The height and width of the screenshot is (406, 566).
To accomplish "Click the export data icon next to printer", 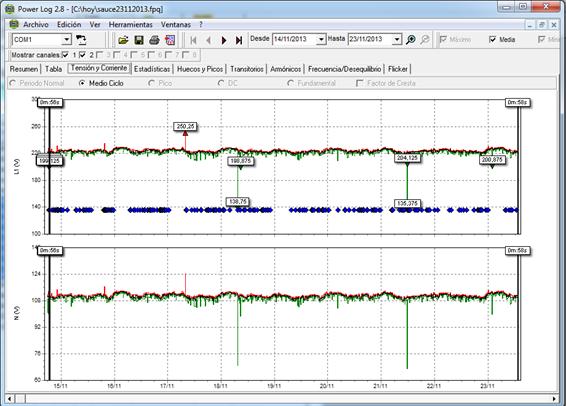I will pos(170,40).
